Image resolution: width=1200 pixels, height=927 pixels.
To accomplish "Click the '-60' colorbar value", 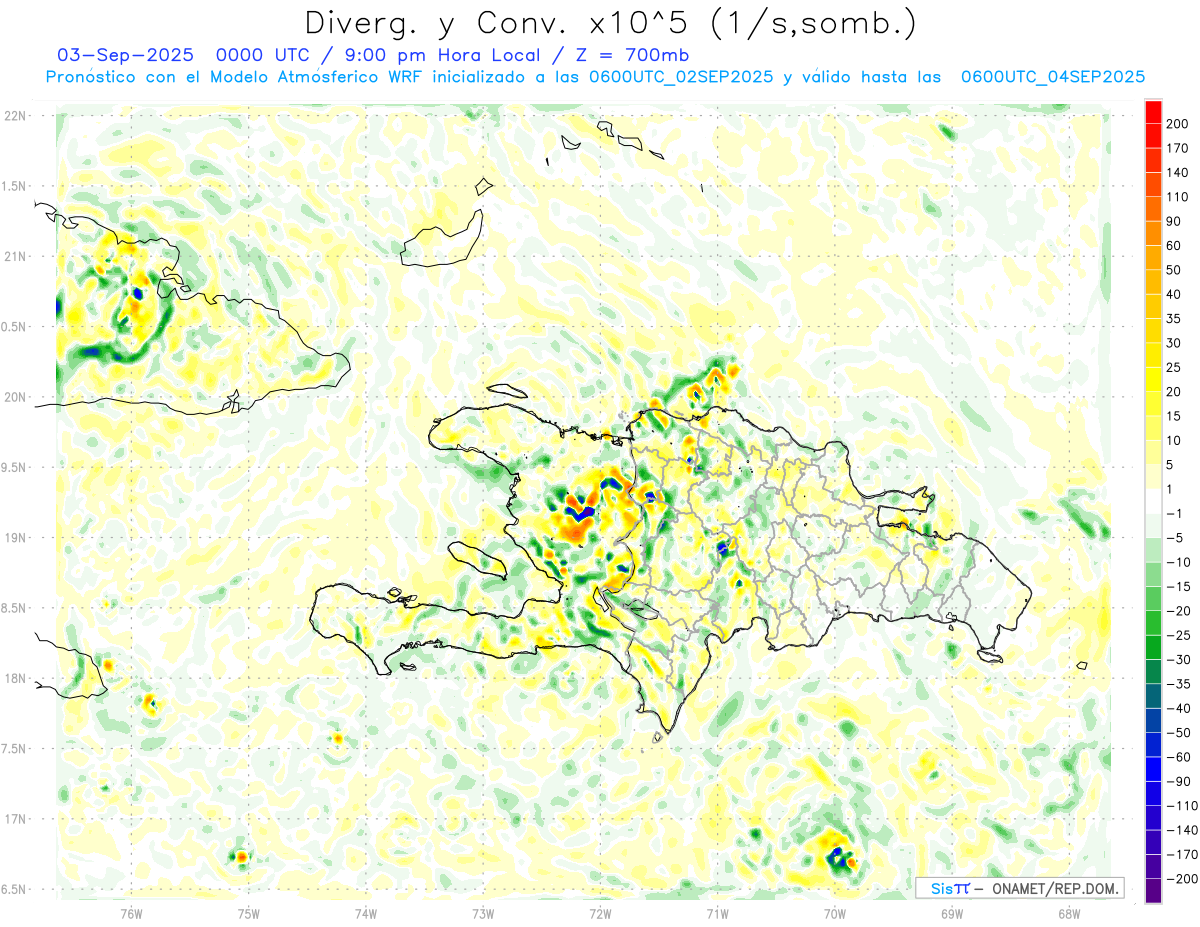I will (x=1177, y=757).
